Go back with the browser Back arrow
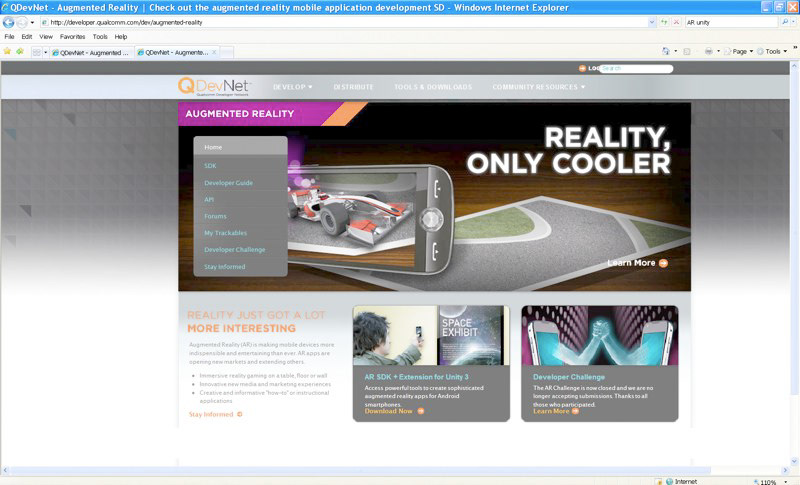The image size is (800, 485). (9, 22)
